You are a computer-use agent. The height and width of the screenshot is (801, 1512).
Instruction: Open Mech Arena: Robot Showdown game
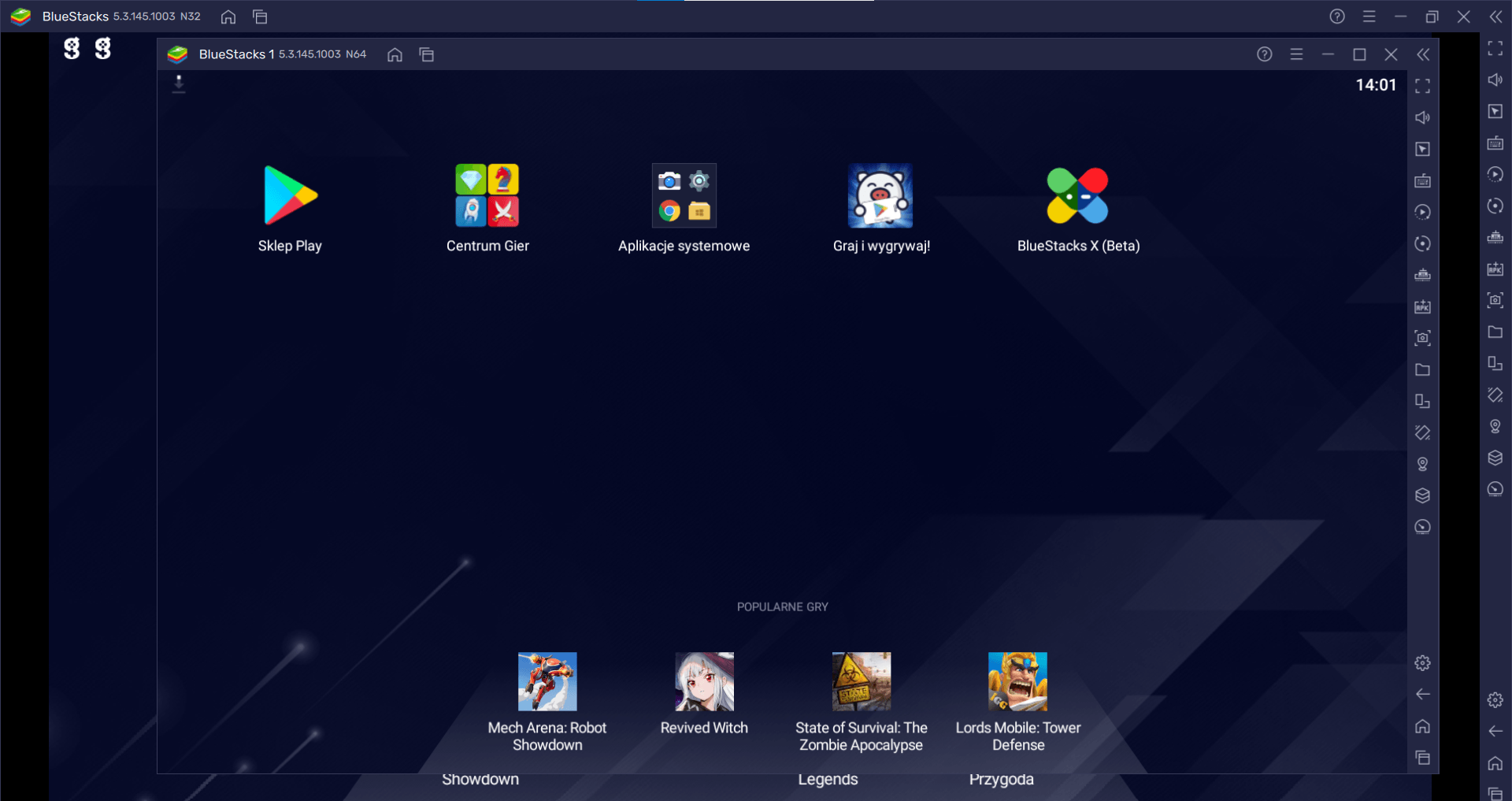click(547, 681)
